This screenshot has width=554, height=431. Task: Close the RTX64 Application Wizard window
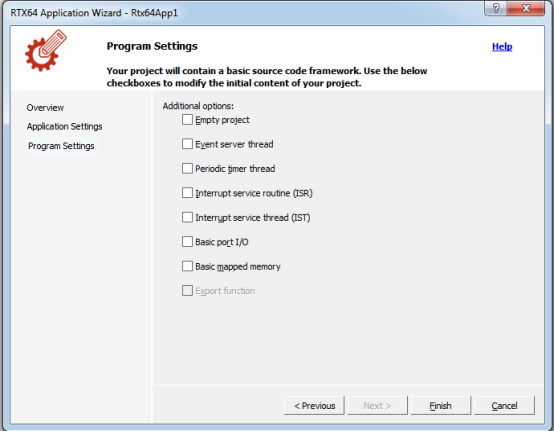[x=526, y=8]
